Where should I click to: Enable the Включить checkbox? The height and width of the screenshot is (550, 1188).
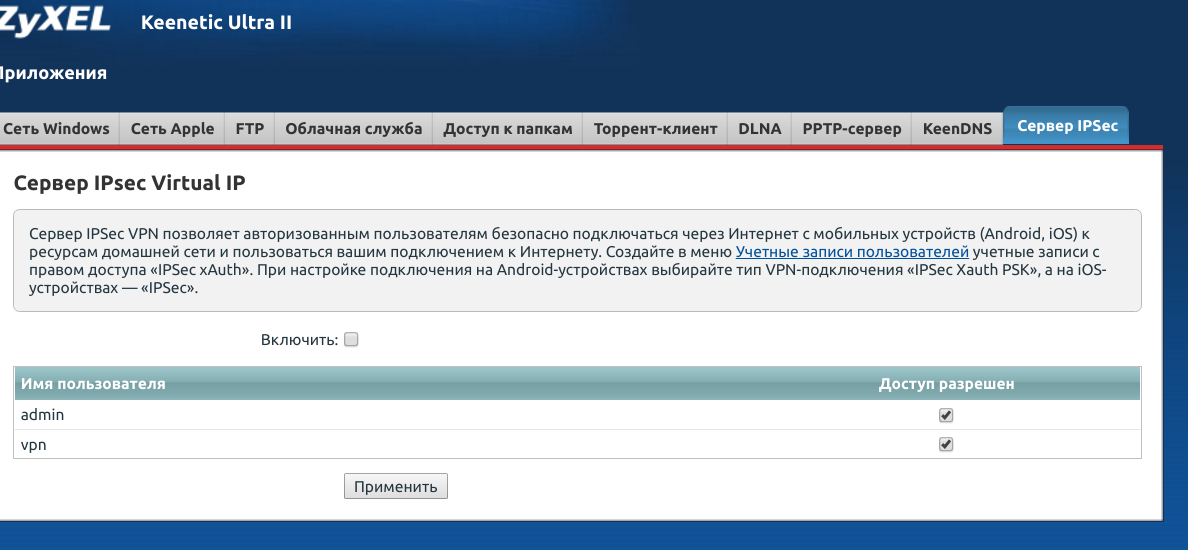pos(351,340)
